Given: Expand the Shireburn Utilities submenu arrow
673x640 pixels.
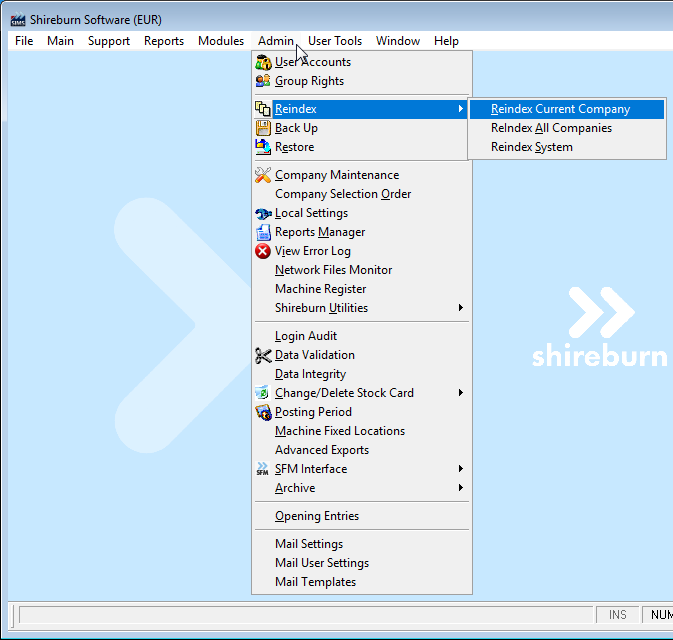Looking at the screenshot, I should [461, 308].
